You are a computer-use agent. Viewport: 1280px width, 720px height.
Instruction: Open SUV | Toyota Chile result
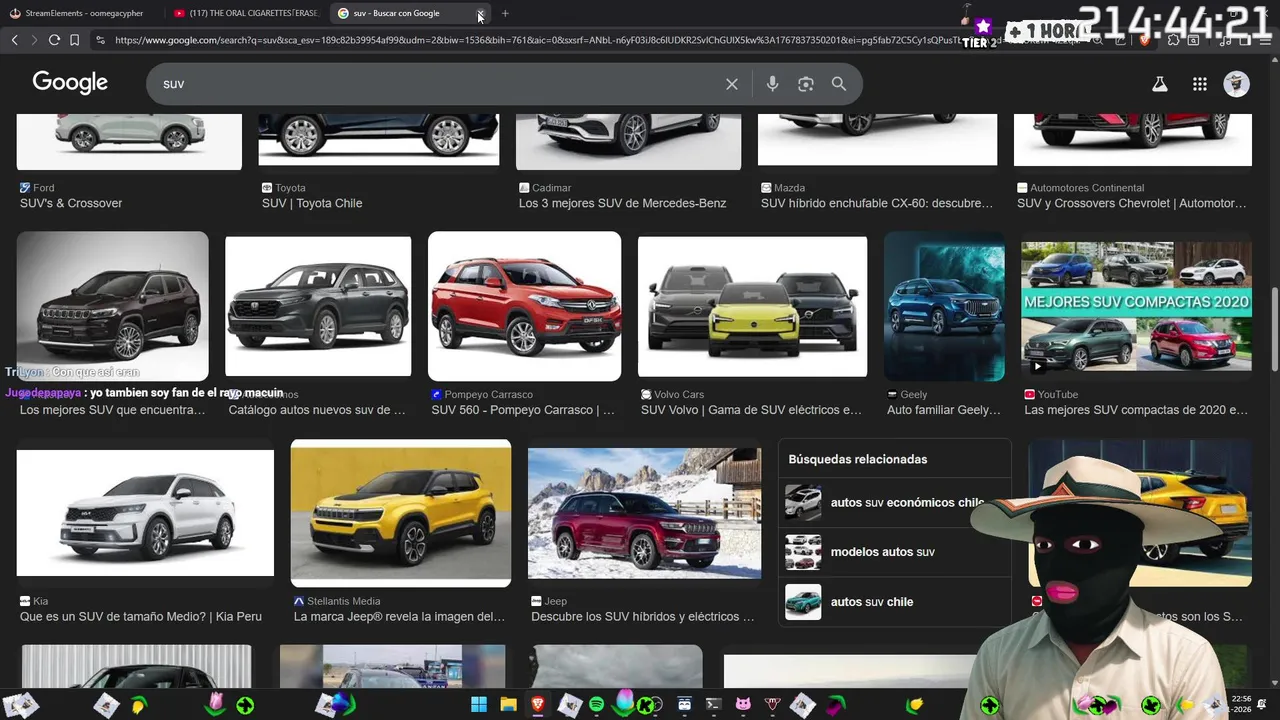point(312,203)
